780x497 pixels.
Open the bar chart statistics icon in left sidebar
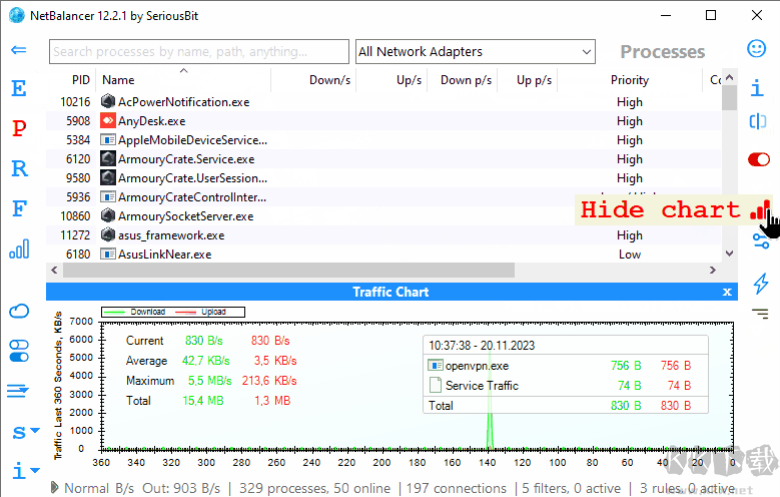19,249
